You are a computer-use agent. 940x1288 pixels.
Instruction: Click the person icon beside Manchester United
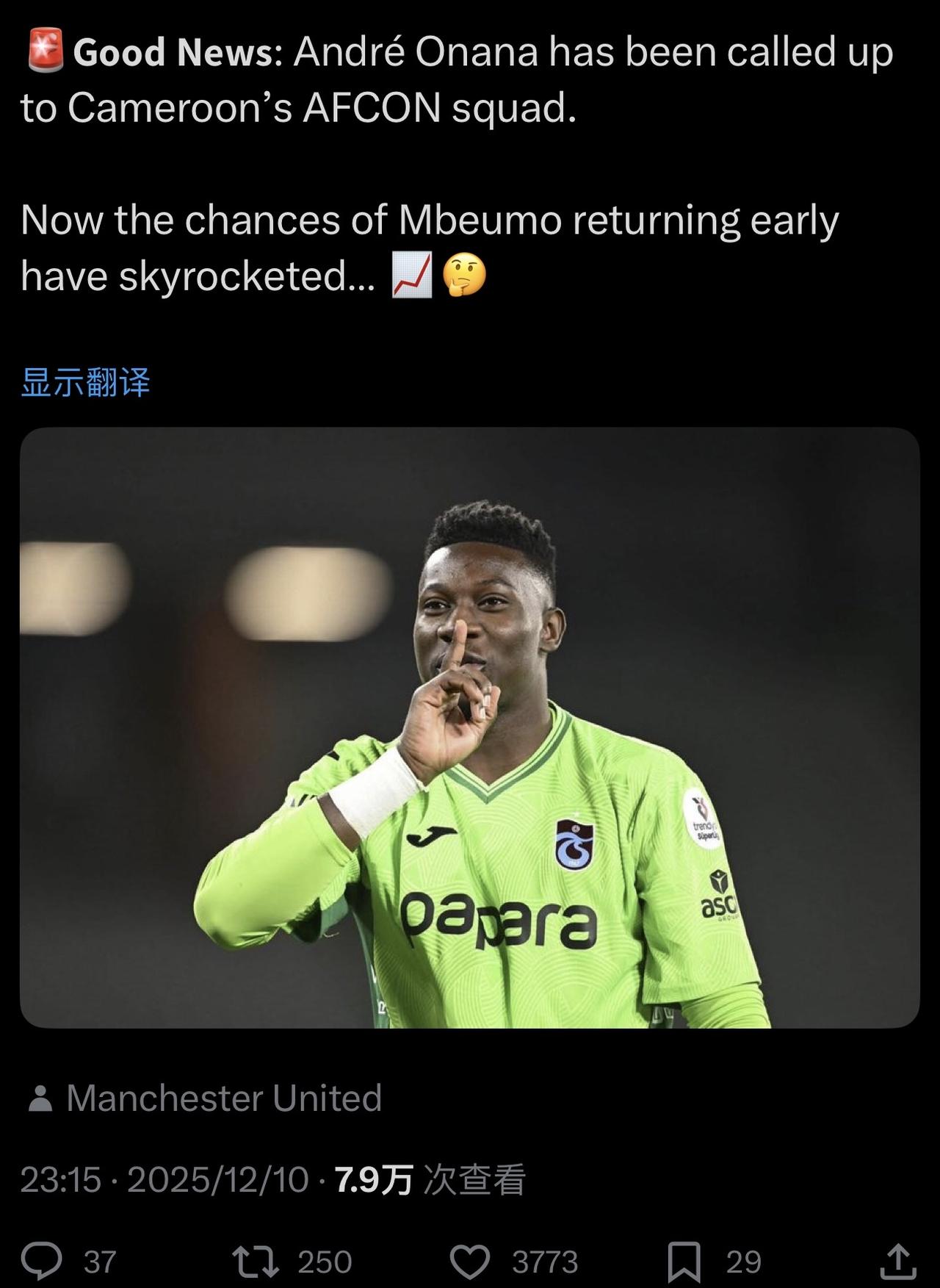pos(40,1098)
